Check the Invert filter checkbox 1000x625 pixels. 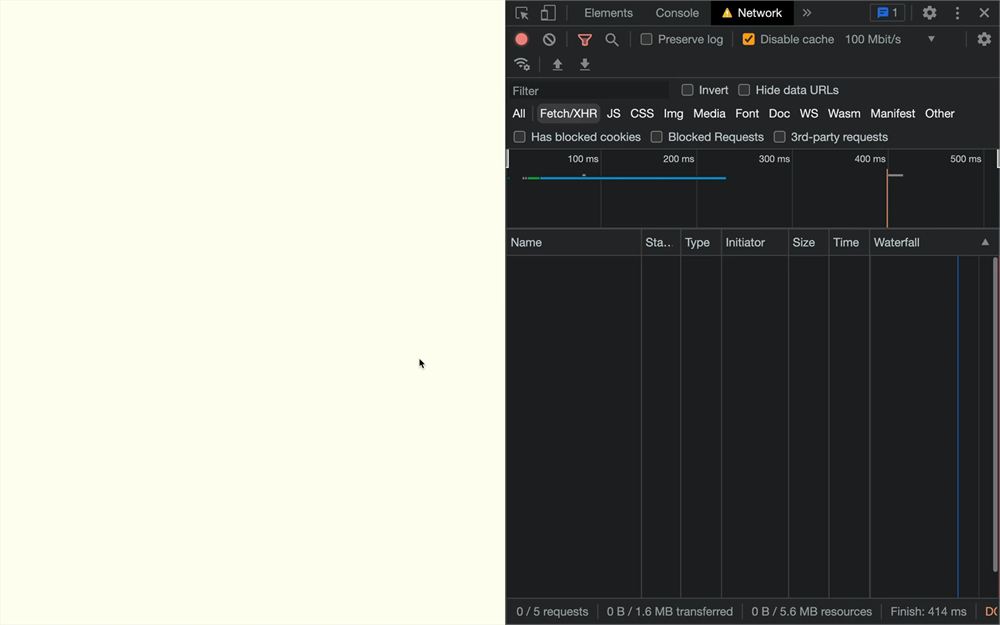point(688,90)
